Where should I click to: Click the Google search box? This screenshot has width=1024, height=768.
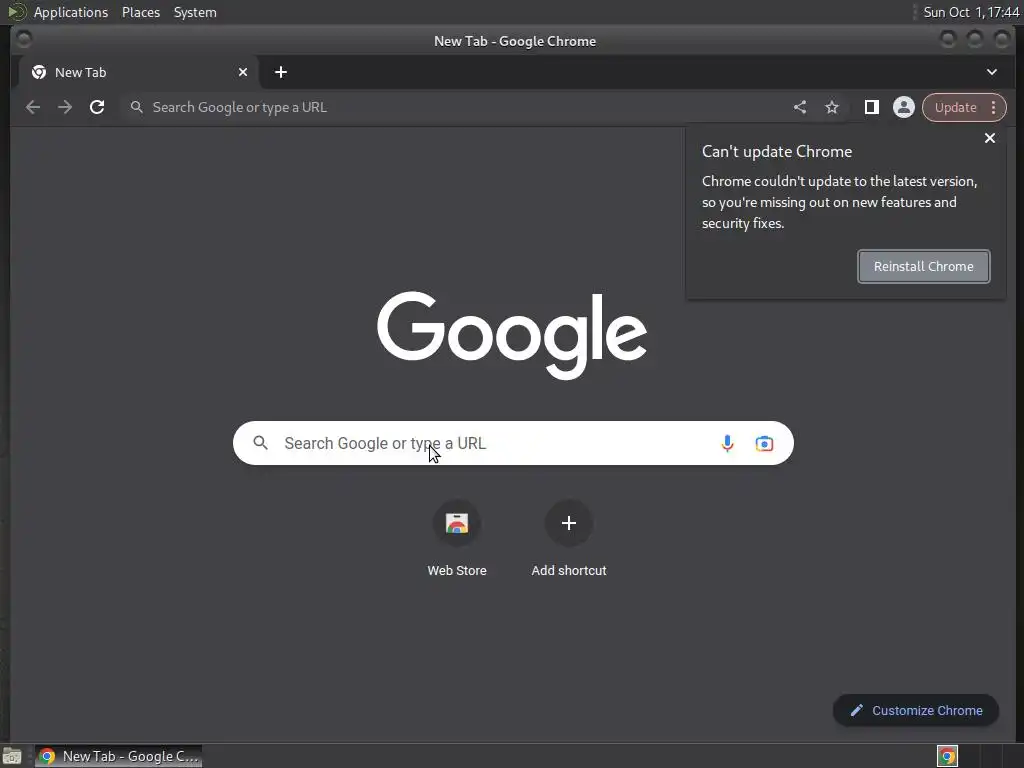[x=513, y=443]
